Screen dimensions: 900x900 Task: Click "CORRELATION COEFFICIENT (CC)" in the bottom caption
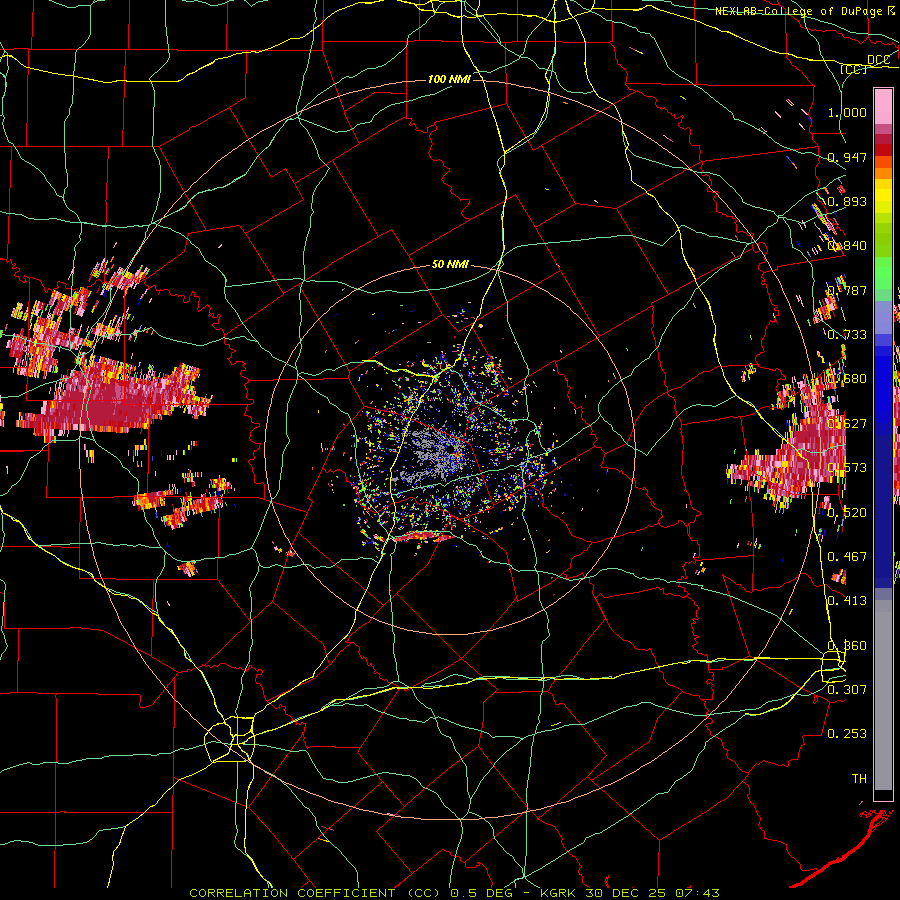(x=315, y=893)
